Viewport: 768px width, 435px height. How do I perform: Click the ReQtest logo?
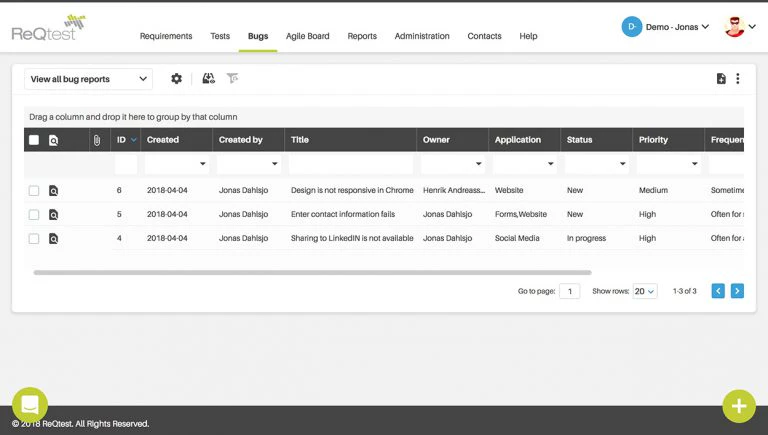pos(48,28)
